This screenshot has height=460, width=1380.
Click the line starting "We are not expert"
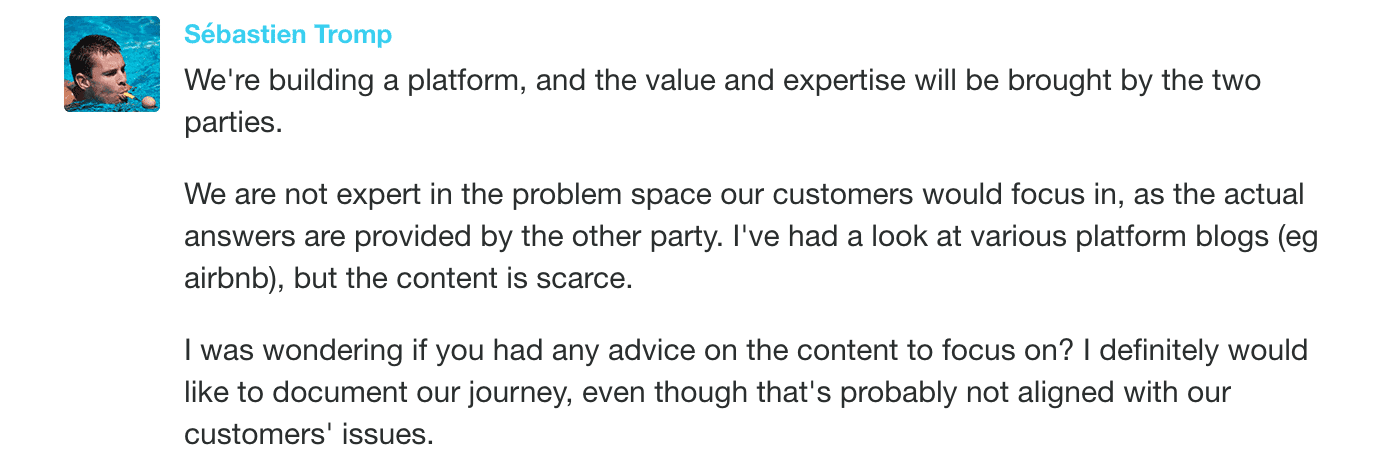pyautogui.click(x=743, y=193)
